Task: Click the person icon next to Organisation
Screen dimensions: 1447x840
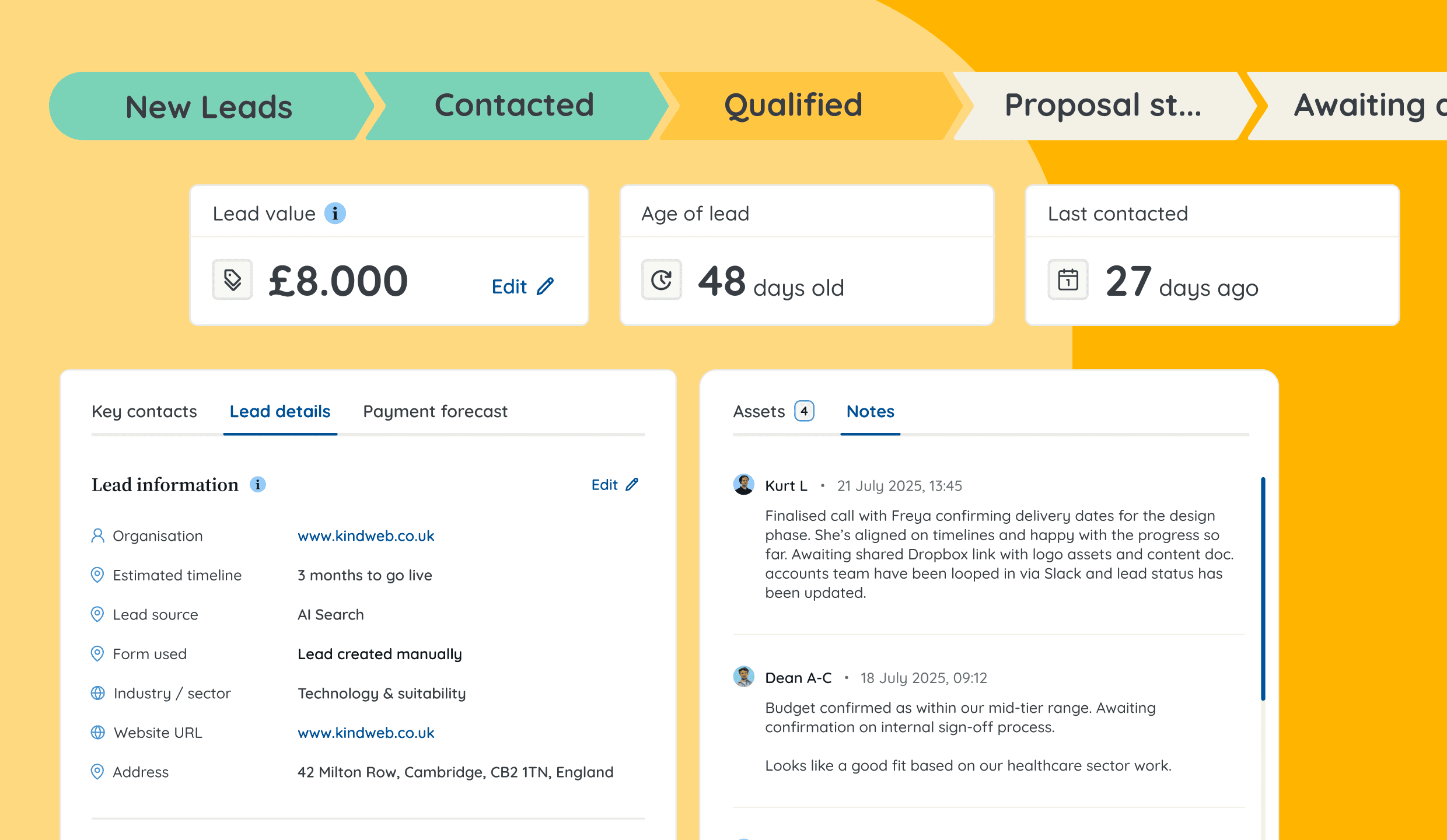Action: [97, 535]
